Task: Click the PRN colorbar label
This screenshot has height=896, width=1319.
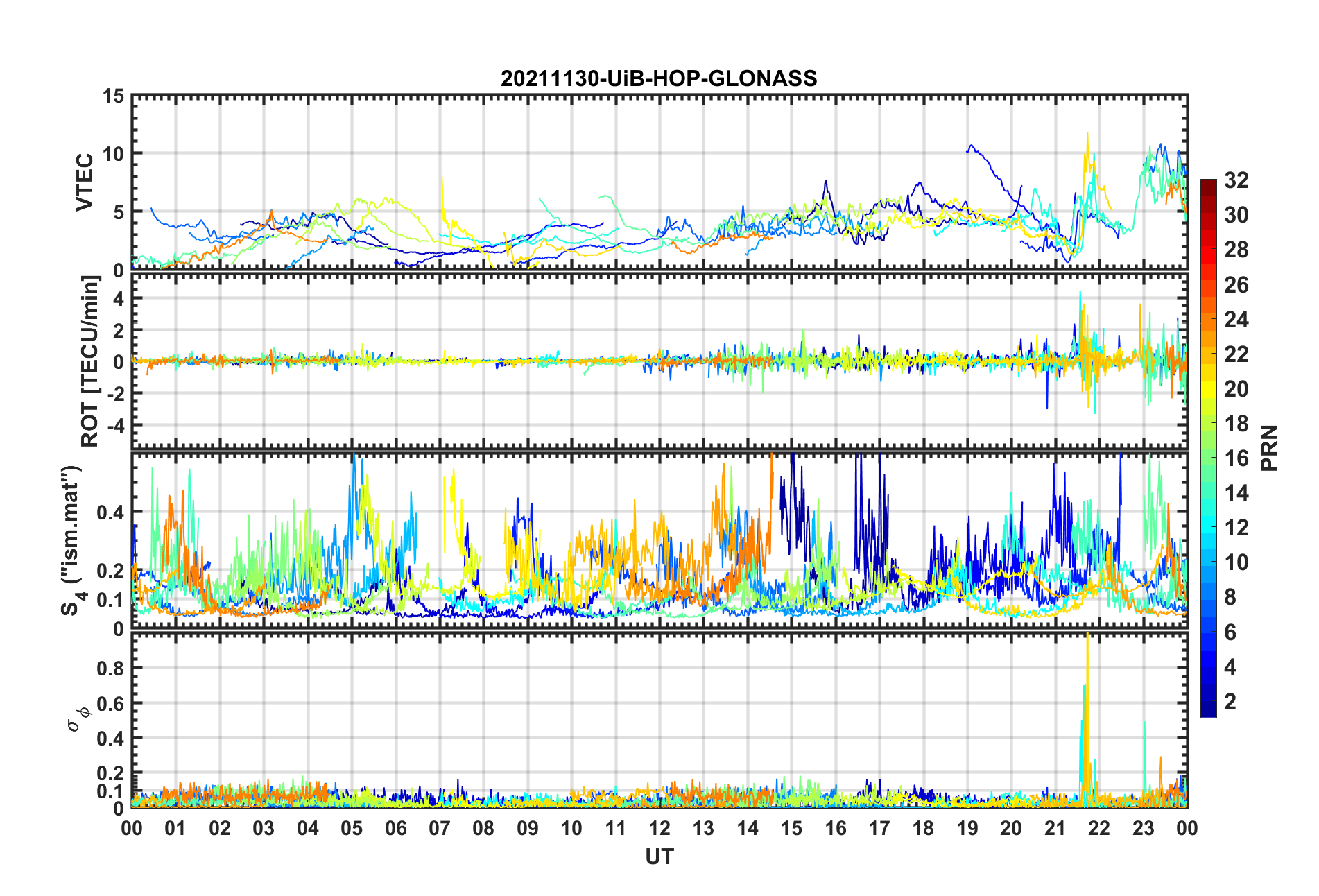Action: point(1270,448)
